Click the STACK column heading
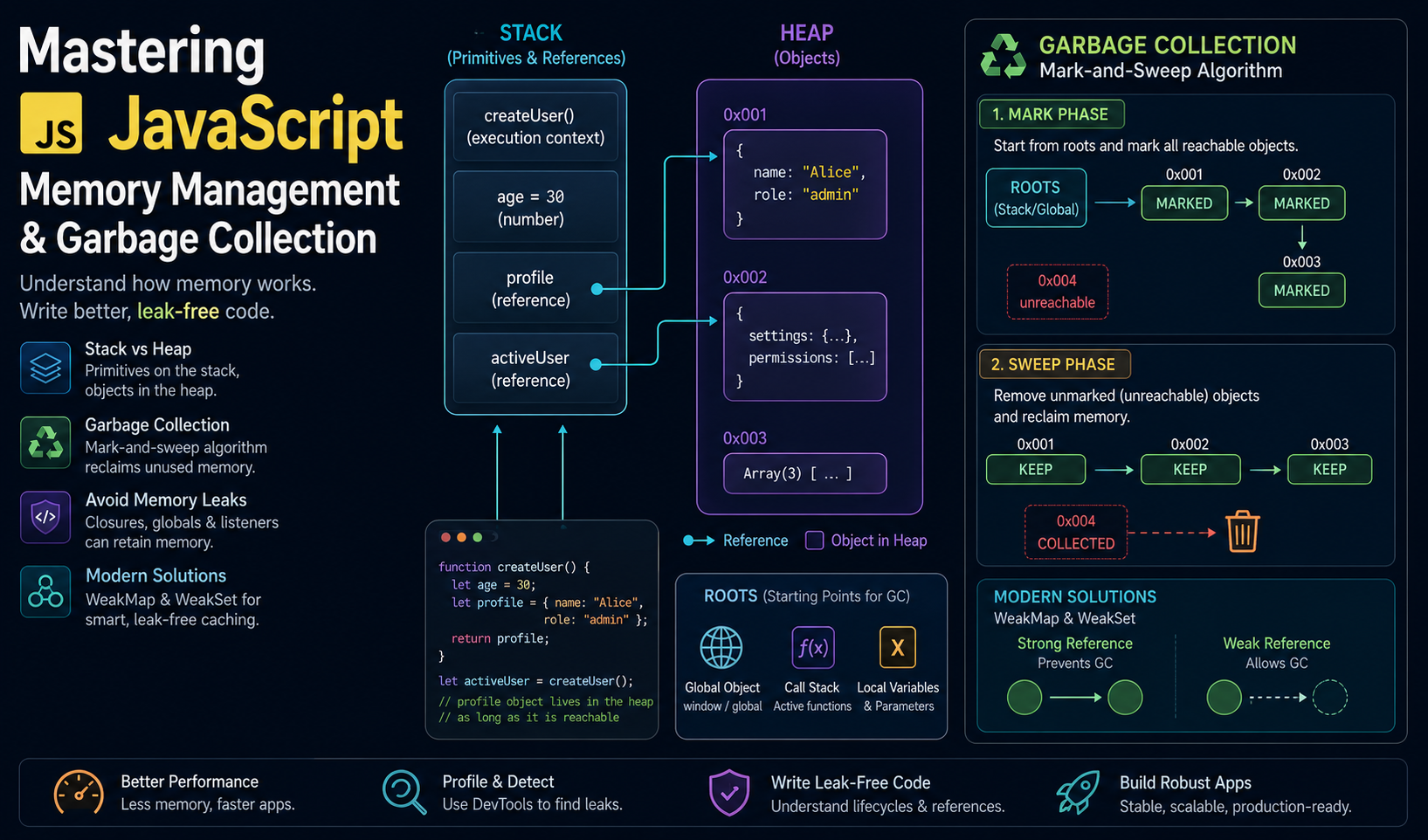This screenshot has width=1428, height=840. pyautogui.click(x=531, y=33)
